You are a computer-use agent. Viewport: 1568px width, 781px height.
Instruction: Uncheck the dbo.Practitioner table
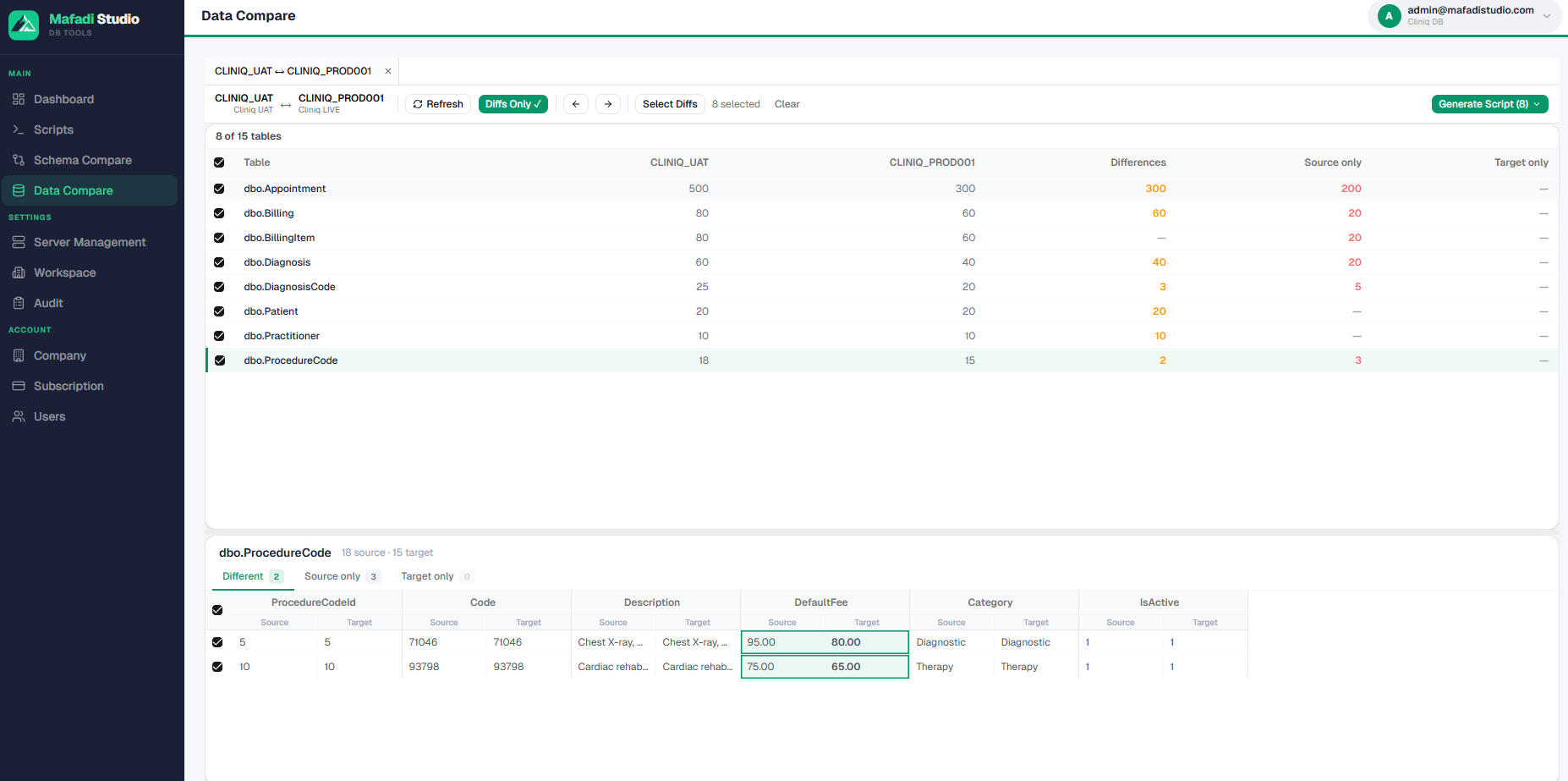(x=219, y=336)
